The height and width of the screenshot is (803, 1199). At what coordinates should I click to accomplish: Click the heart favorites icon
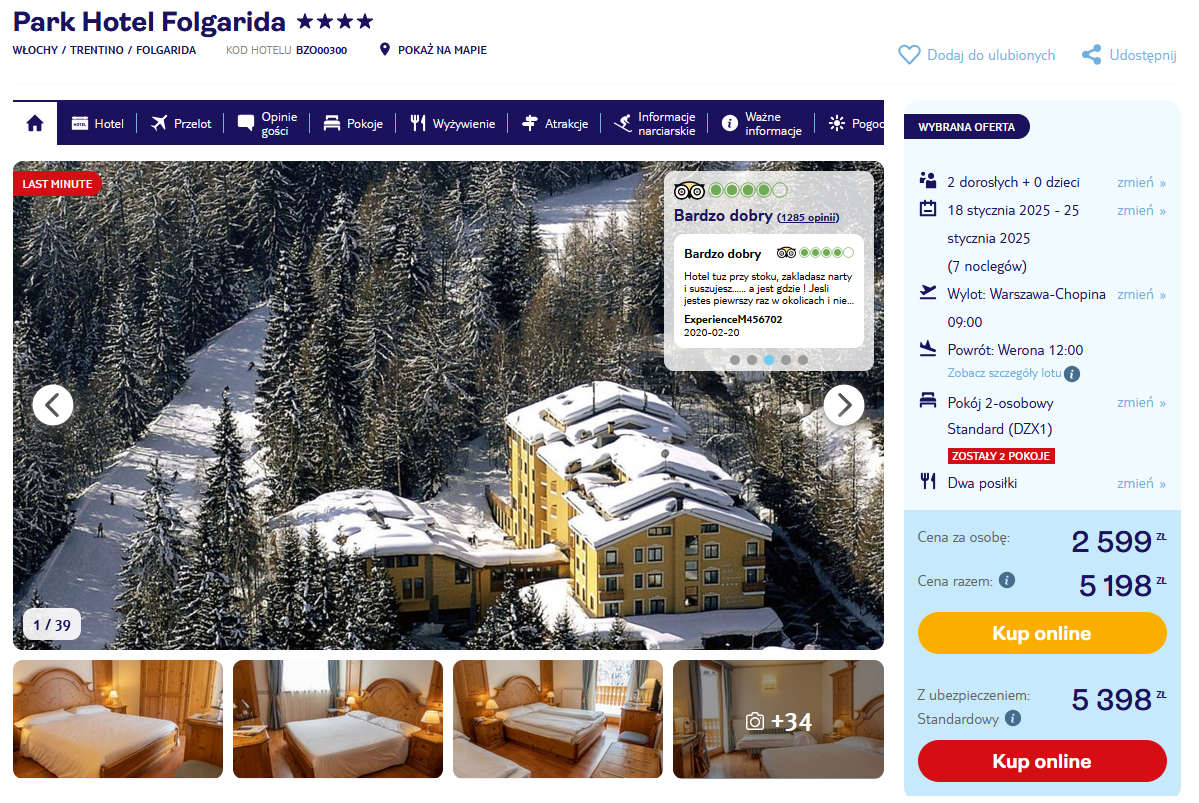pyautogui.click(x=908, y=55)
